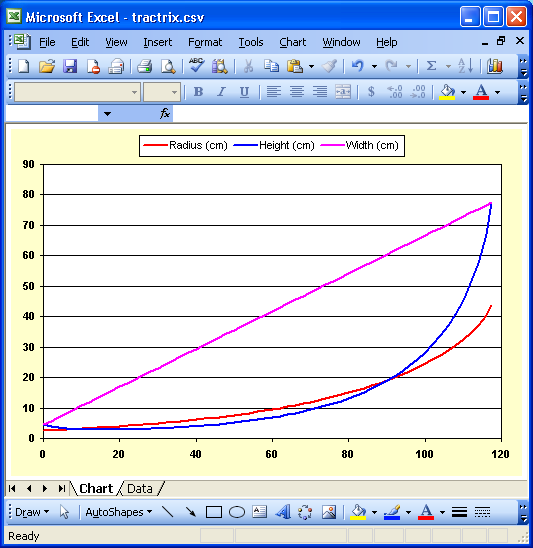Select the Format Painter brush icon

[x=329, y=66]
